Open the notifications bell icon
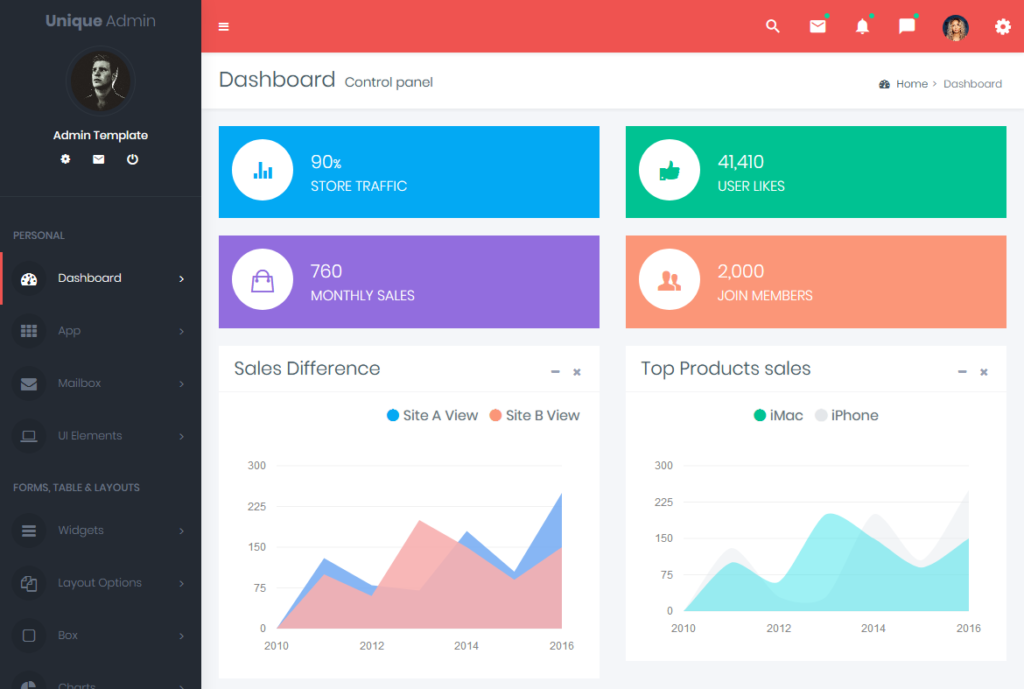This screenshot has height=689, width=1024. (862, 27)
